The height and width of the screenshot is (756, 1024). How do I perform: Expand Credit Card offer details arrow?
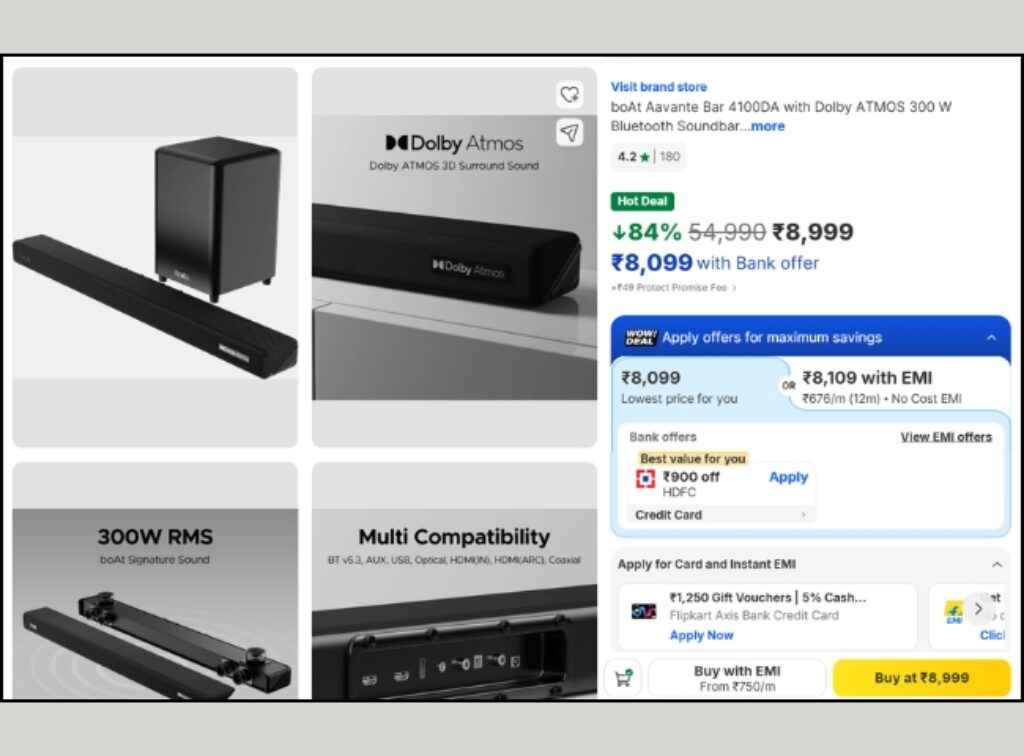pos(803,515)
